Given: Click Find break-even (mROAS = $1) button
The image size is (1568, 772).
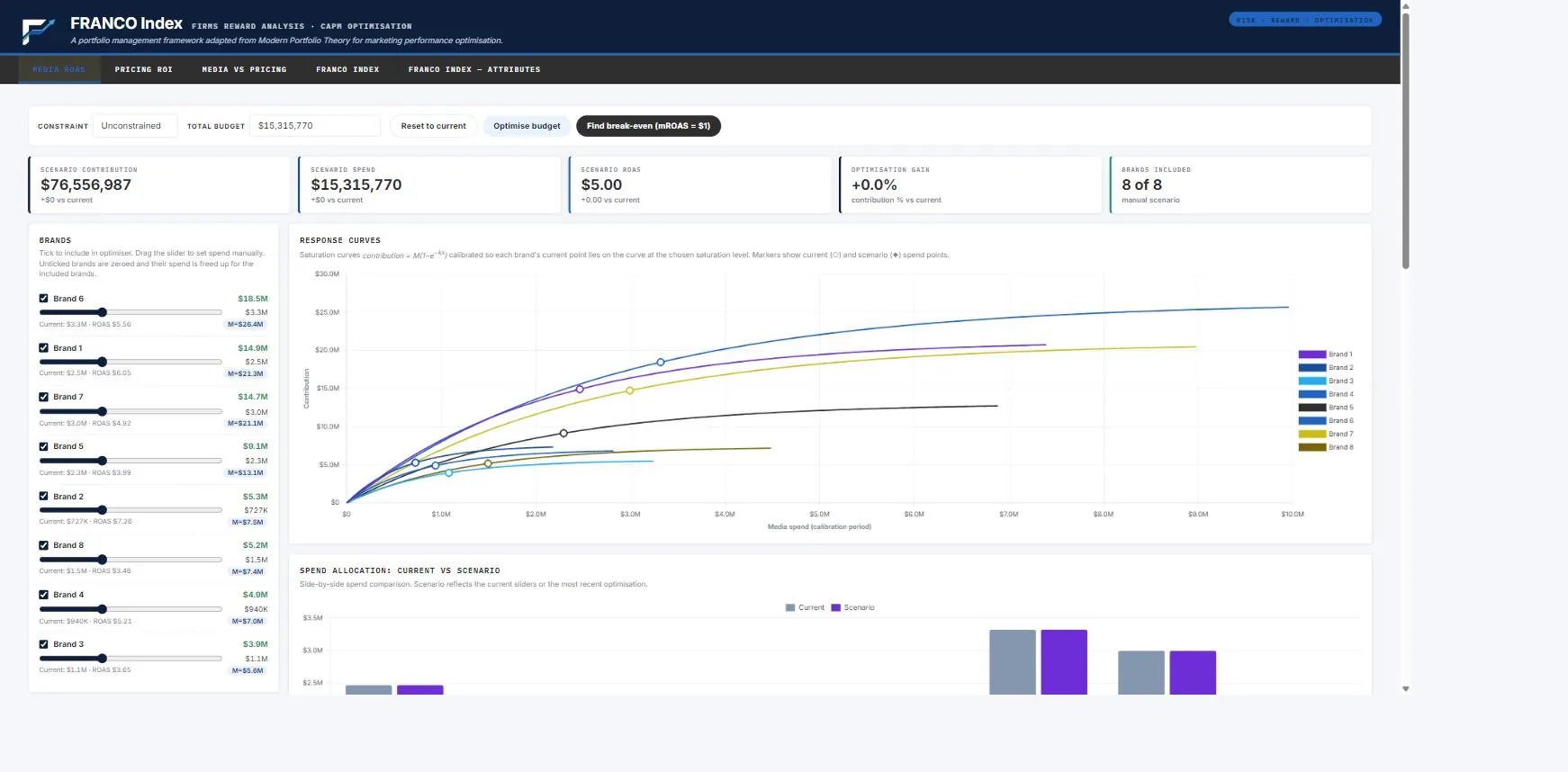Looking at the screenshot, I should tap(648, 126).
